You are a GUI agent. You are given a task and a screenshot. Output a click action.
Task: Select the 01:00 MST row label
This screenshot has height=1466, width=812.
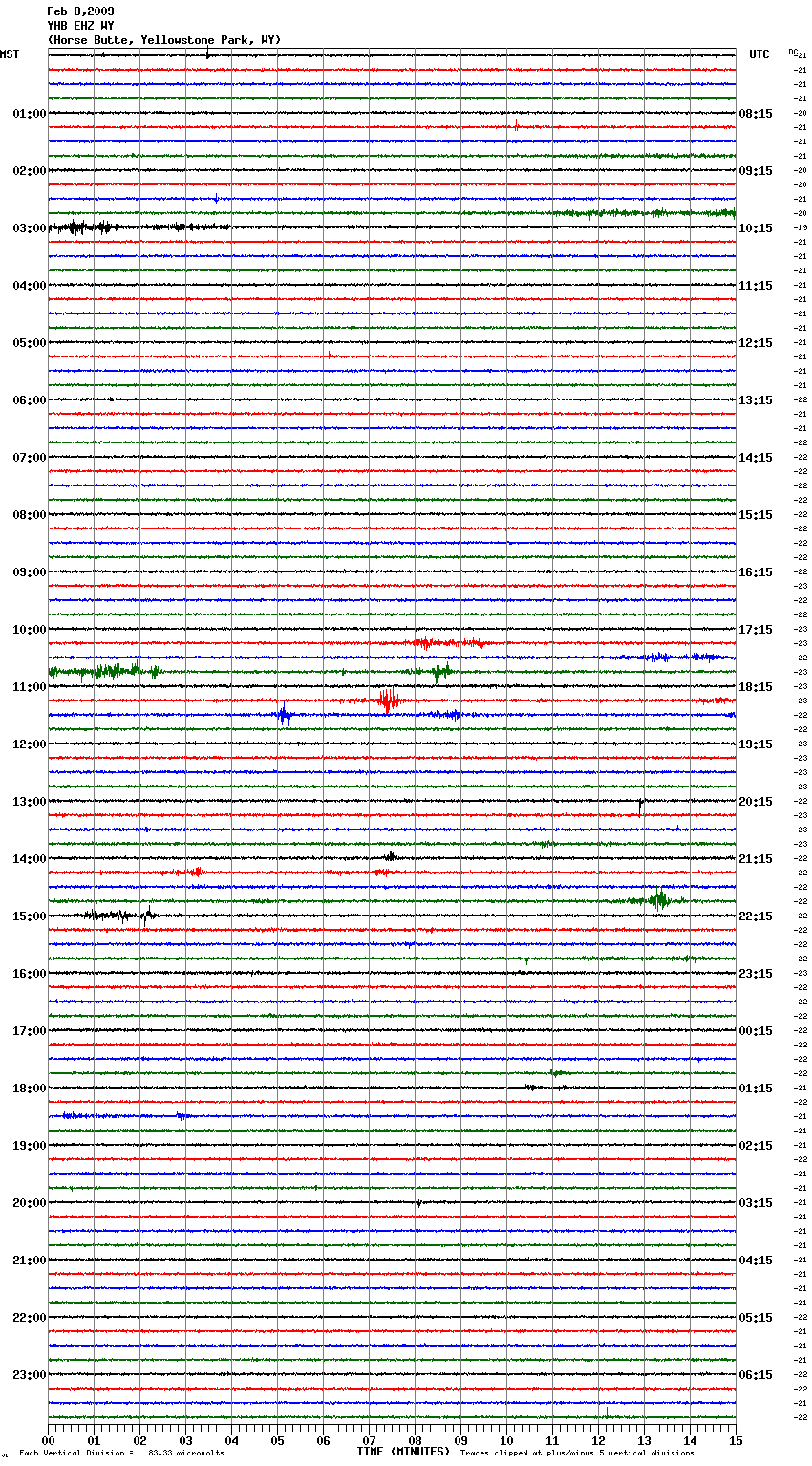30,114
